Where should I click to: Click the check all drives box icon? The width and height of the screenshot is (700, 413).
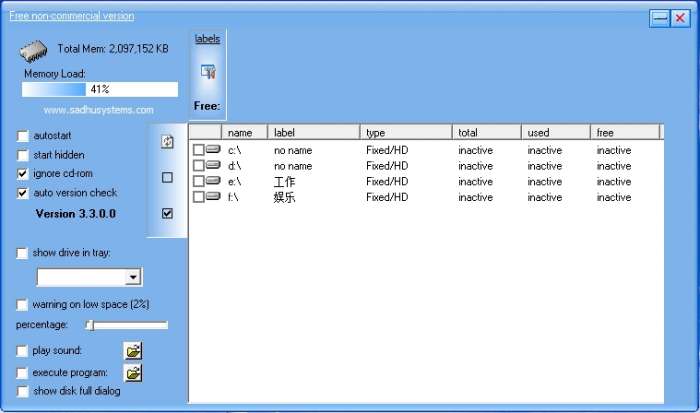[x=167, y=213]
